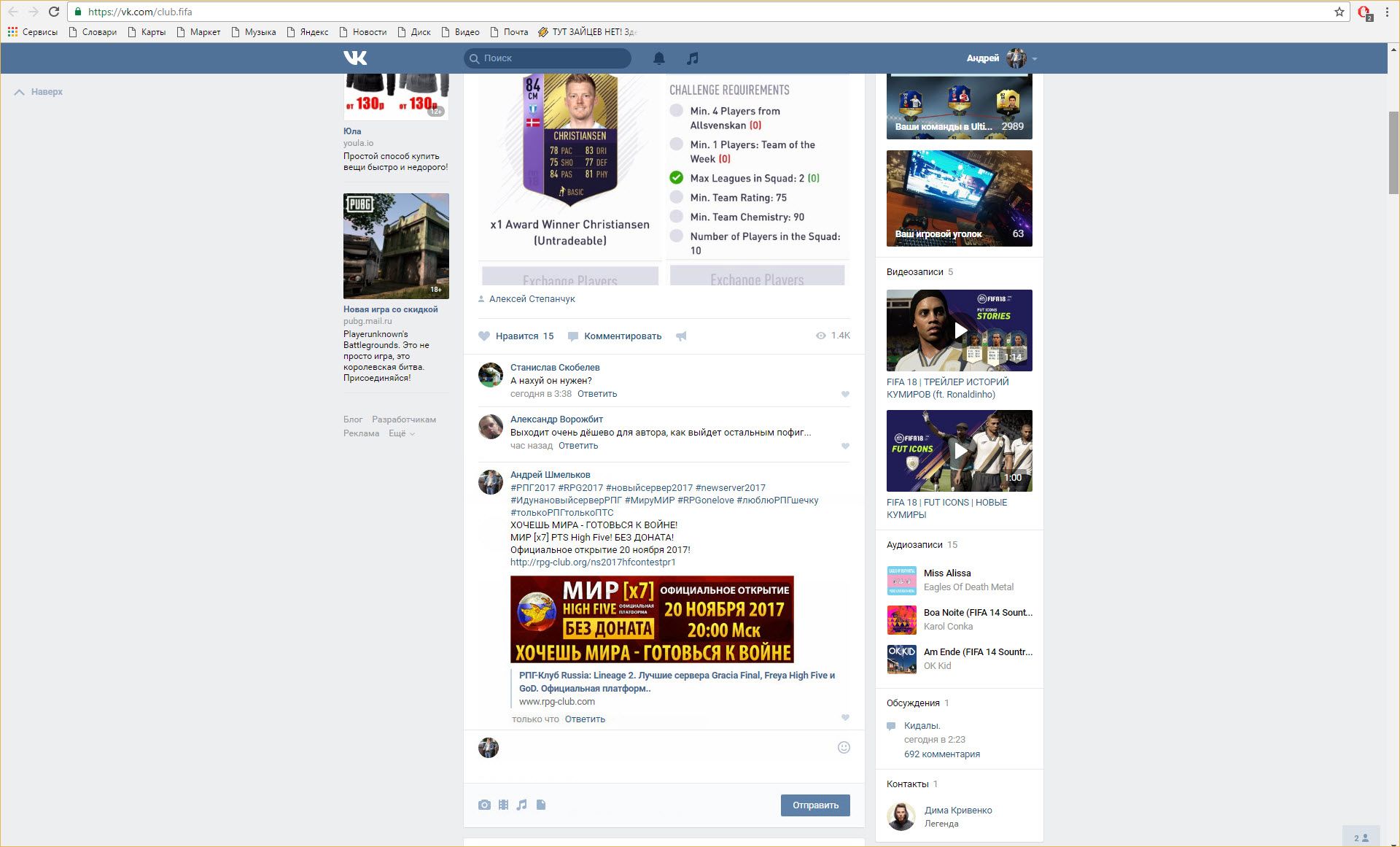Screen dimensions: 1400x847
Task: Like Александр Ворожбит's comment heart
Action: click(845, 446)
